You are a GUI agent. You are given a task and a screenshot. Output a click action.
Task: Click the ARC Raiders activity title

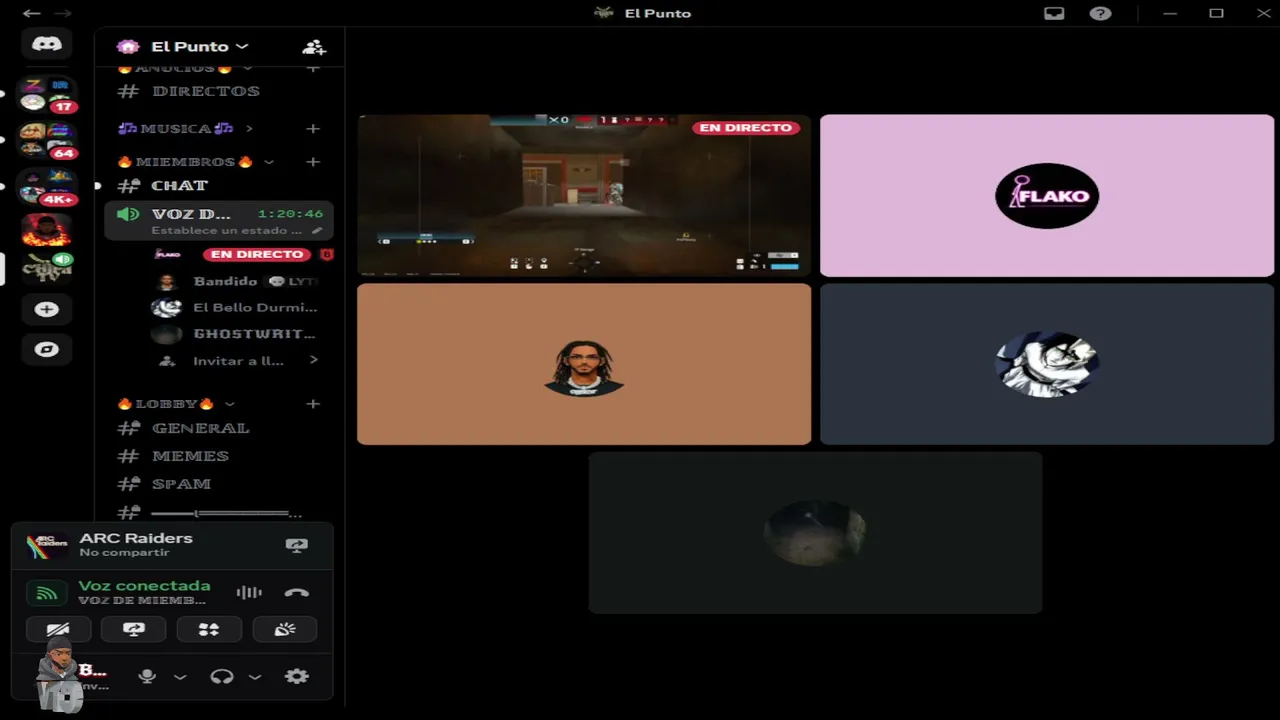point(136,538)
